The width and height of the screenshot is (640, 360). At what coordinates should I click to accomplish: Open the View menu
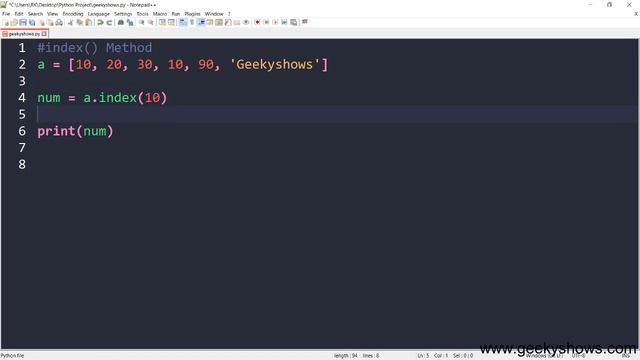pos(52,14)
